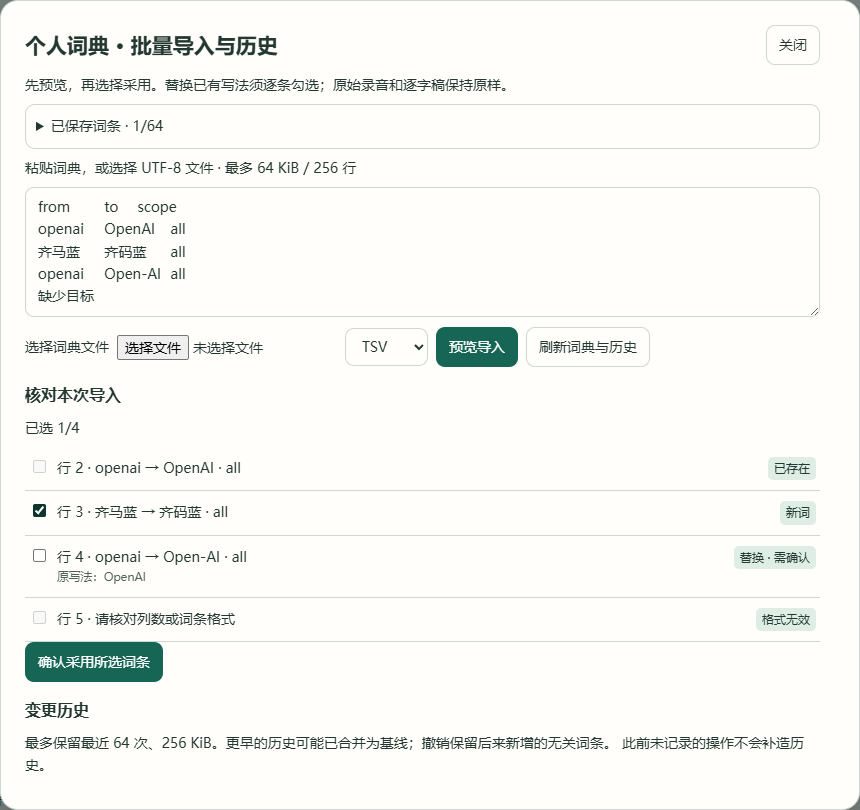Click the 预览导入 button
This screenshot has width=860, height=810.
[477, 347]
